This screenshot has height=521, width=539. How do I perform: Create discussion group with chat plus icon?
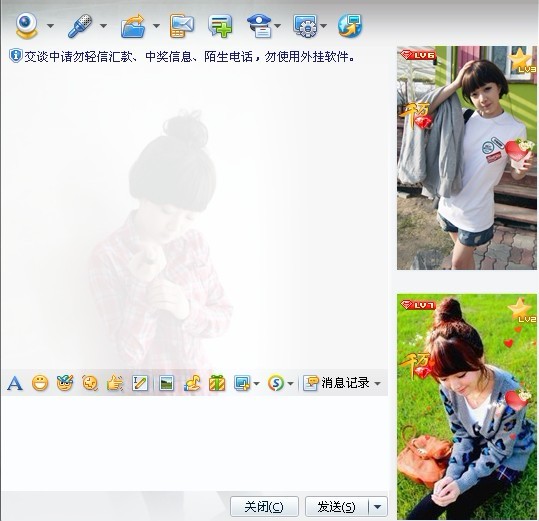220,26
